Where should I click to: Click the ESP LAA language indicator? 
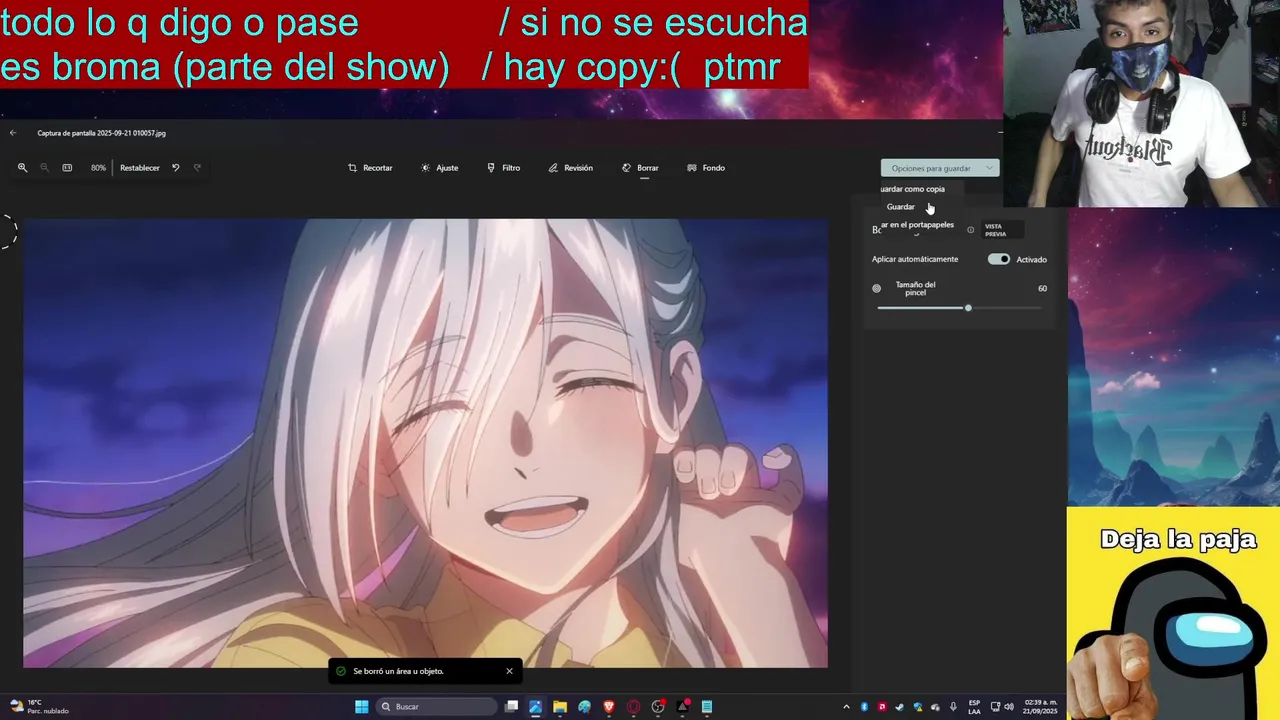[974, 707]
